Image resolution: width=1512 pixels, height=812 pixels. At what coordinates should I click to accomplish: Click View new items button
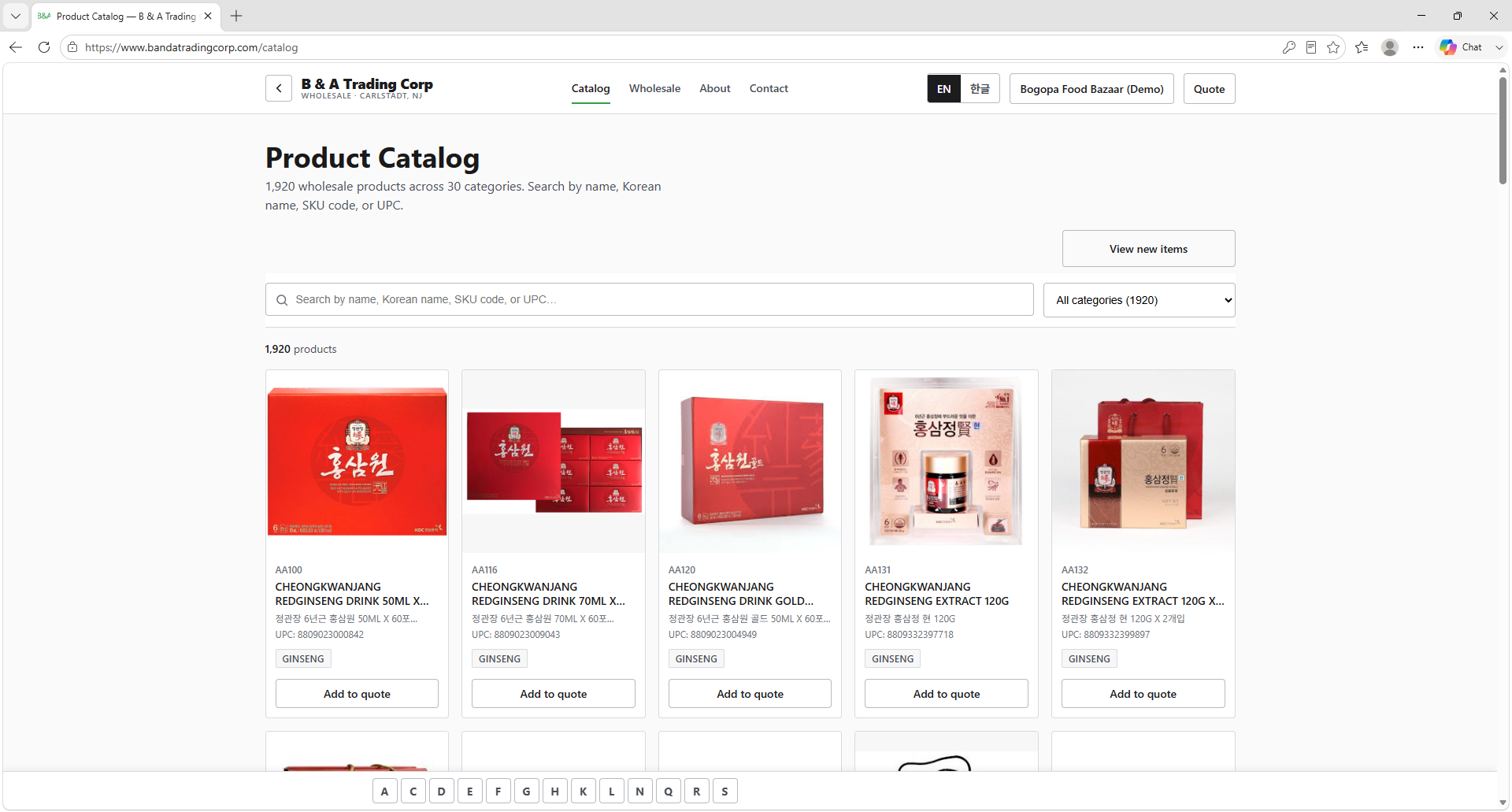pos(1148,249)
